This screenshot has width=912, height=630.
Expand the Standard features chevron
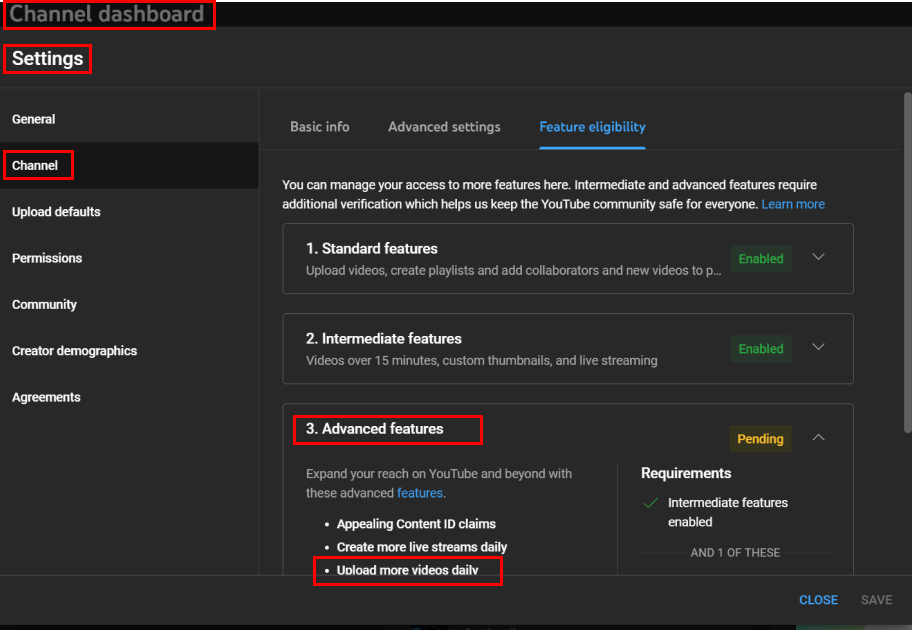tap(818, 257)
